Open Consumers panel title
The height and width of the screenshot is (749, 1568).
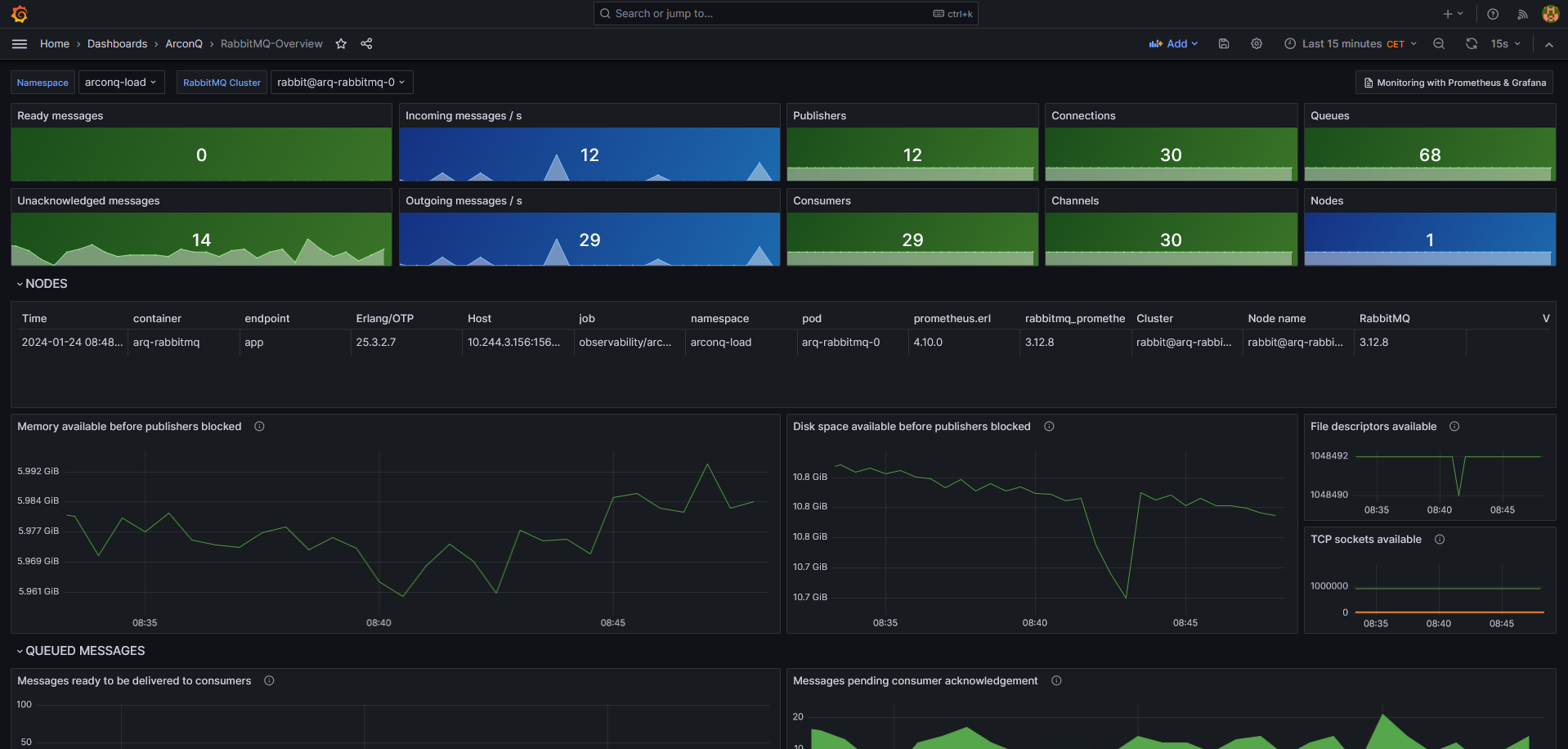(822, 201)
